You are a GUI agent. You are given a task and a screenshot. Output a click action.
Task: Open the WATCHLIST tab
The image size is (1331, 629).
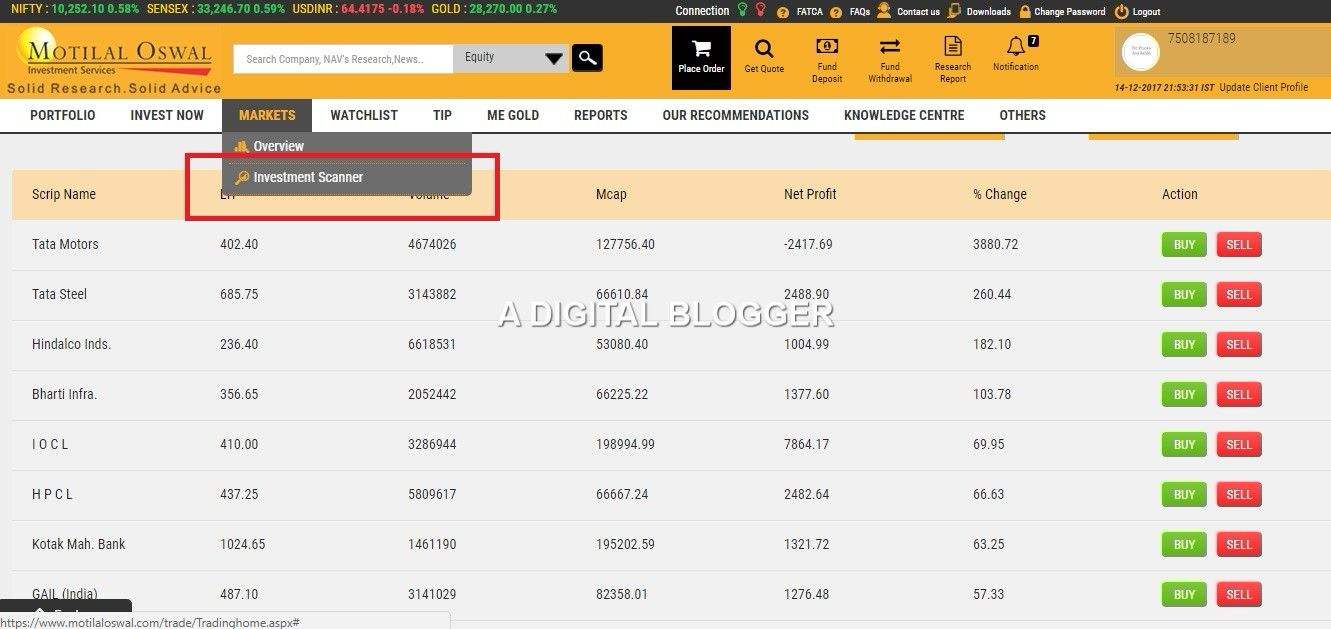pyautogui.click(x=364, y=115)
